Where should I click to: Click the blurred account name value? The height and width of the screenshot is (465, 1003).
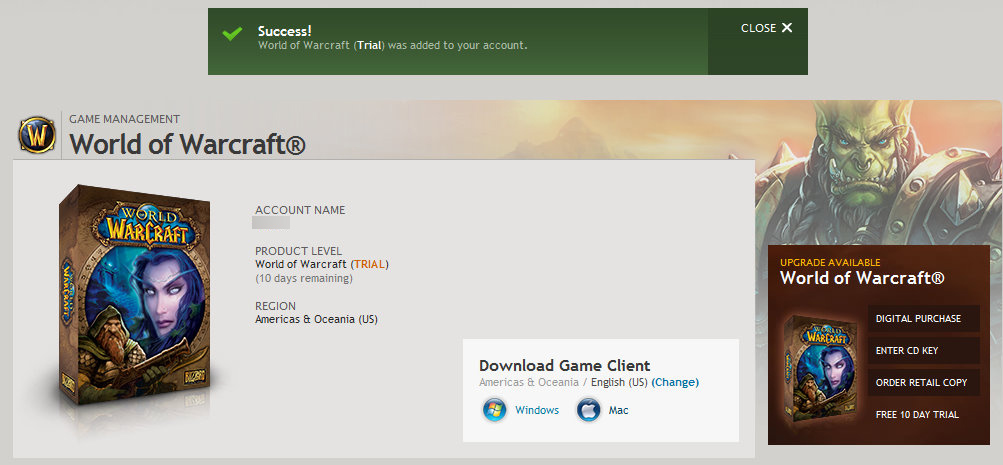271,223
